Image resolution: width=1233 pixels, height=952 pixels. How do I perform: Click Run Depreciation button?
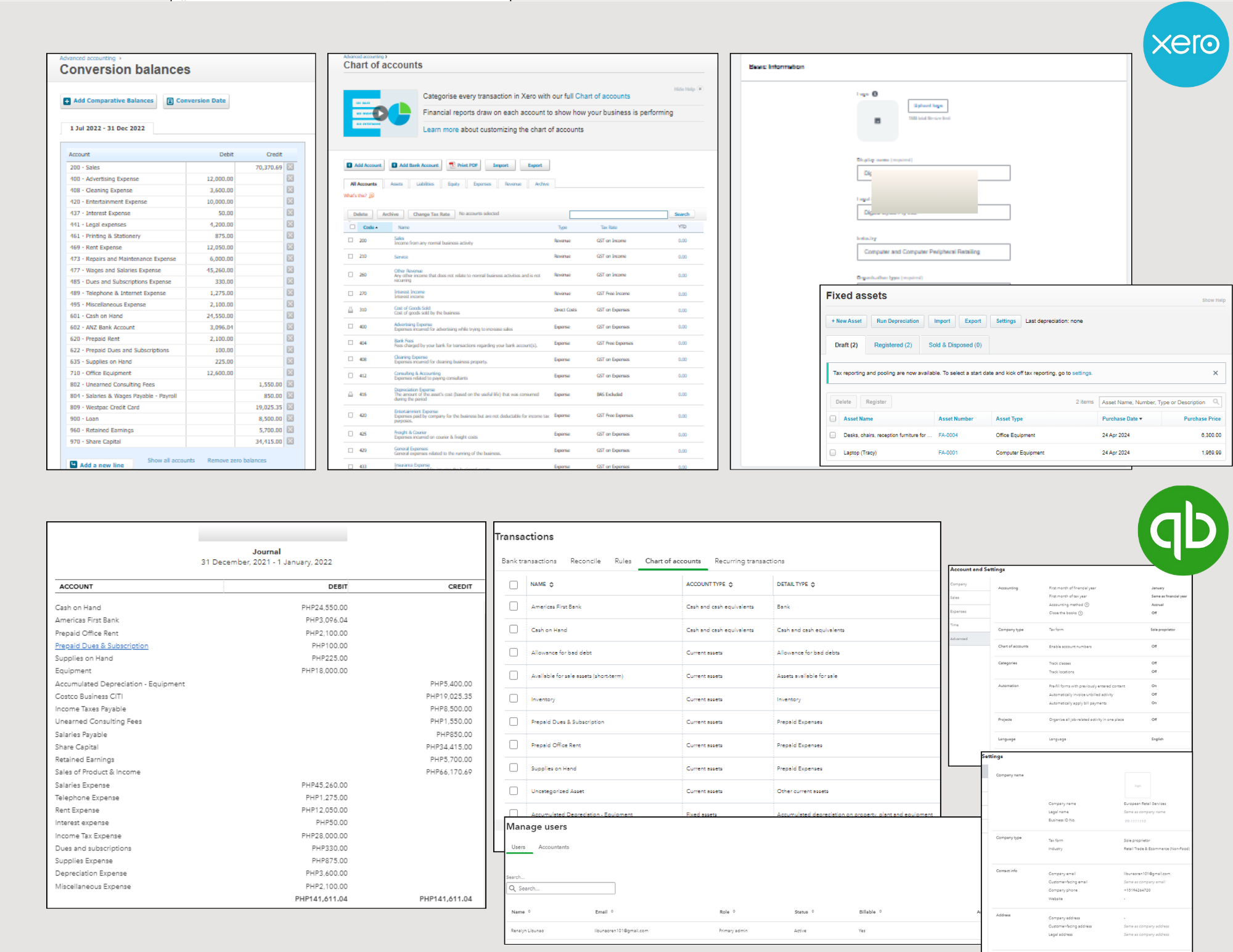pos(898,321)
